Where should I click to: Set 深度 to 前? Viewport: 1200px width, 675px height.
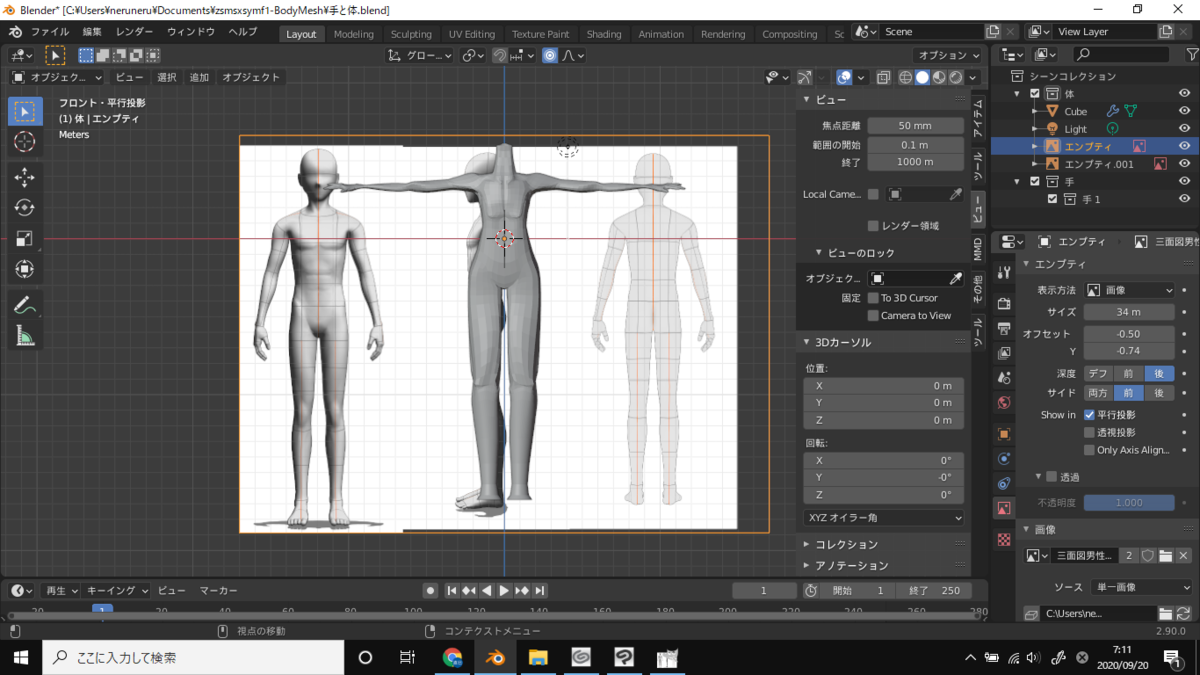point(1128,373)
